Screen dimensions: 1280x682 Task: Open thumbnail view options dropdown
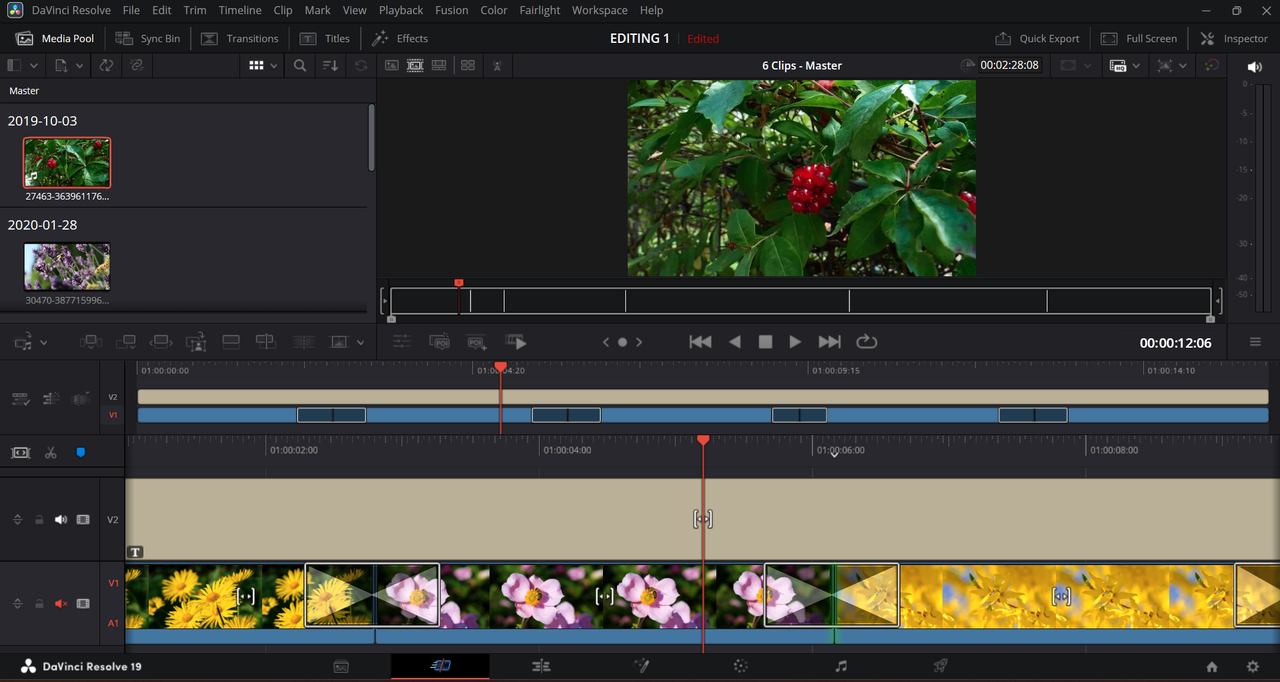(x=273, y=65)
